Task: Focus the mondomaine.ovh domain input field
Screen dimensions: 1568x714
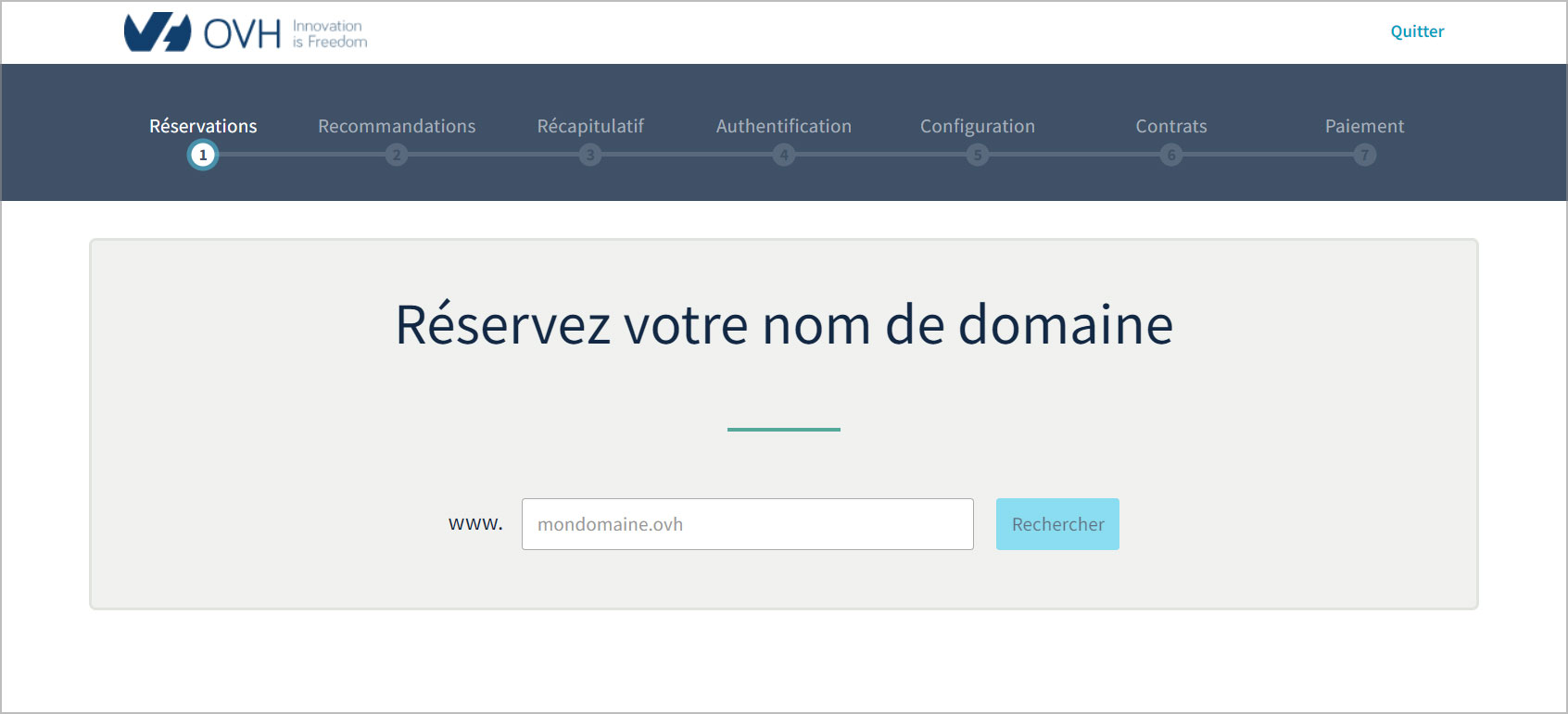Action: pos(747,524)
